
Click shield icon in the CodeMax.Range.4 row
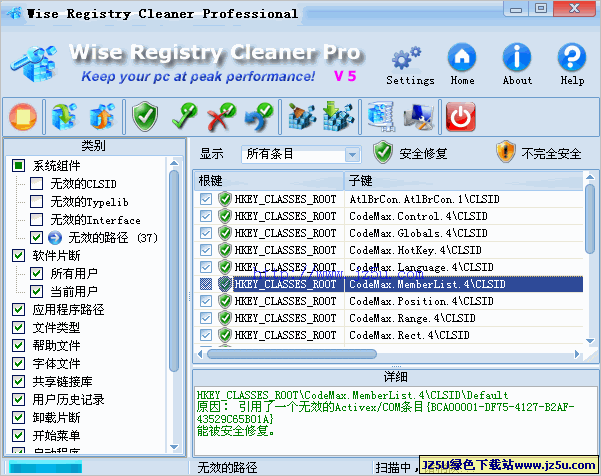click(225, 318)
